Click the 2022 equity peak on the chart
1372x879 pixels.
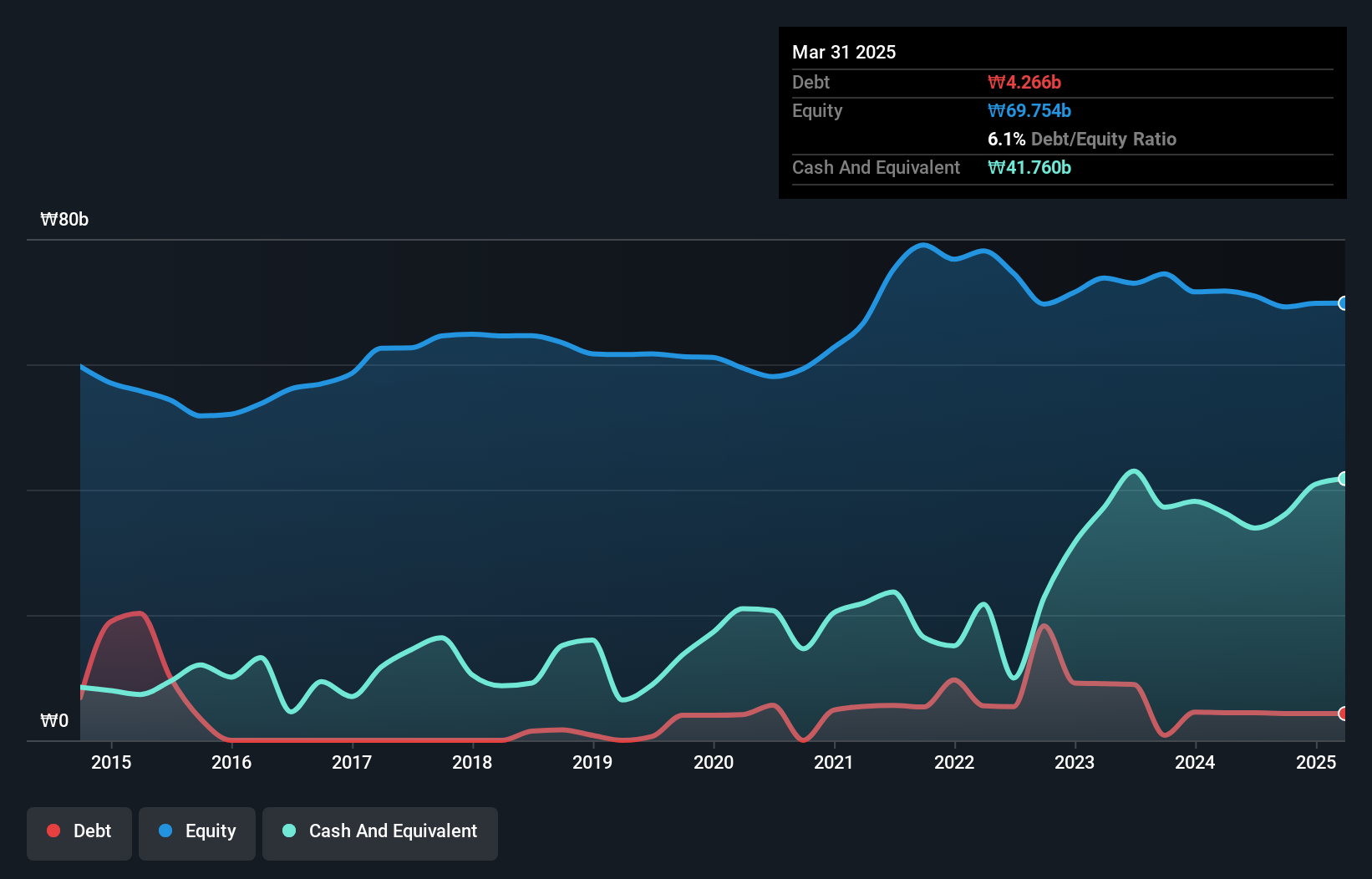click(922, 245)
